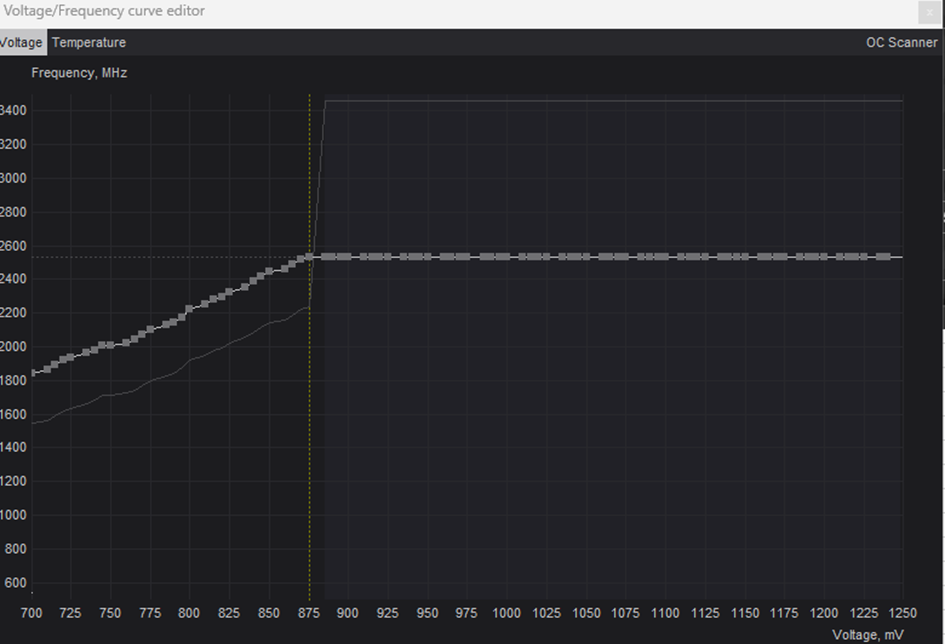
Task: Click the 3400 frequency axis label
Action: click(13, 110)
